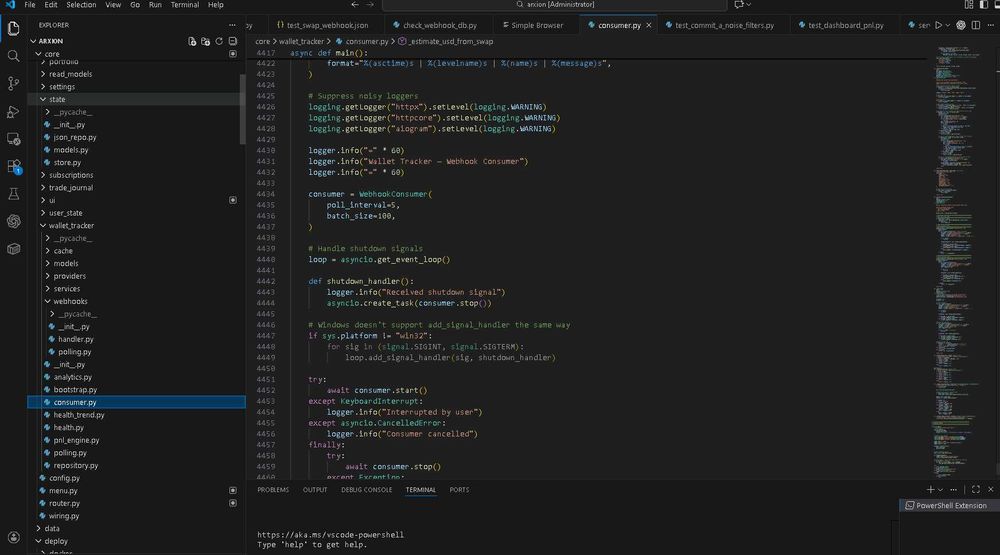Click wallet_tracker in the breadcrumb
The width and height of the screenshot is (1000, 555).
pos(302,41)
